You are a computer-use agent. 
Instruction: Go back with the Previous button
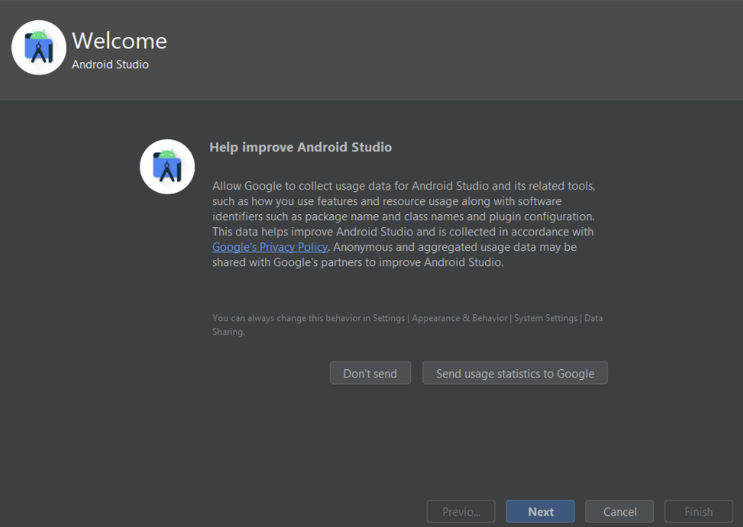(461, 512)
